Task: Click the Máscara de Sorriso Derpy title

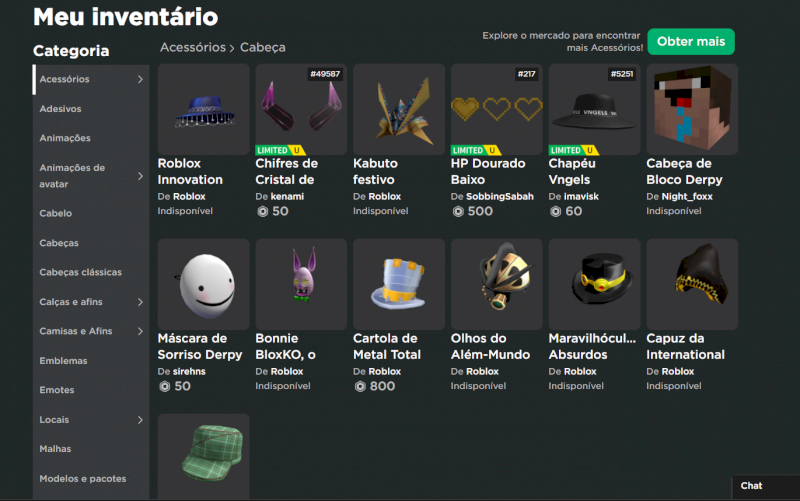Action: tap(199, 346)
